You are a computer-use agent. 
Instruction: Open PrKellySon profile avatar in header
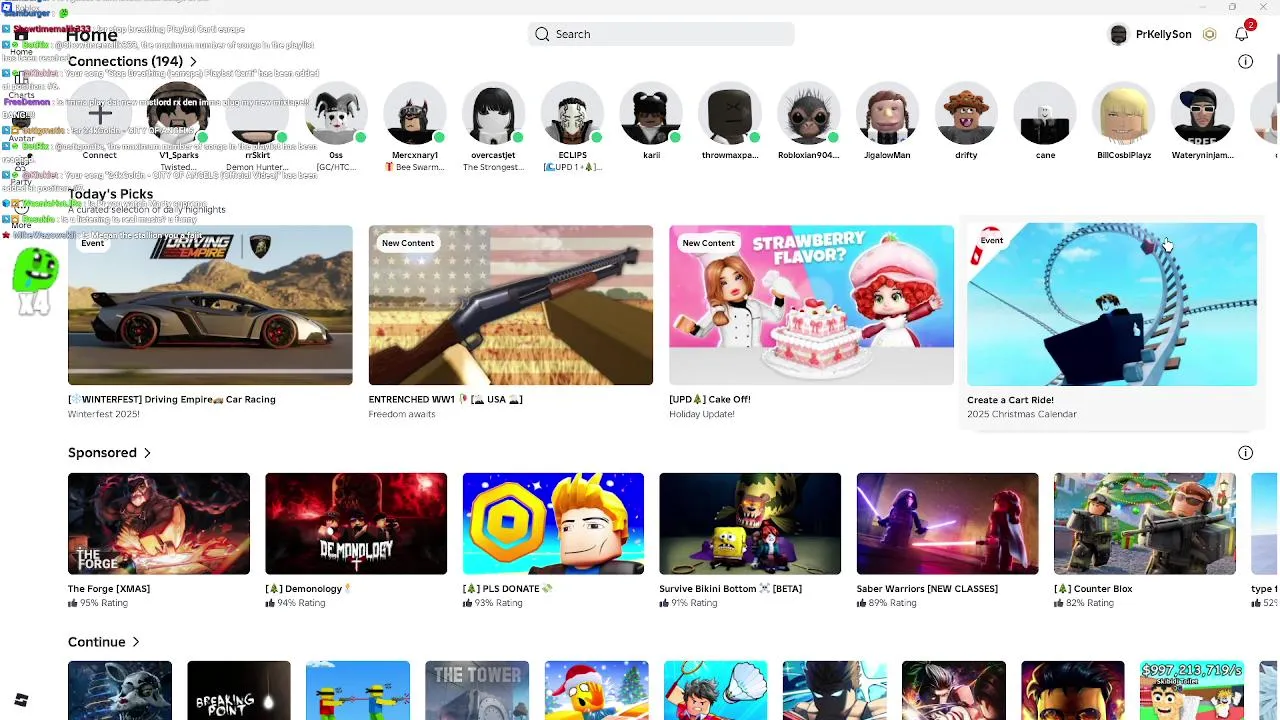tap(1119, 34)
